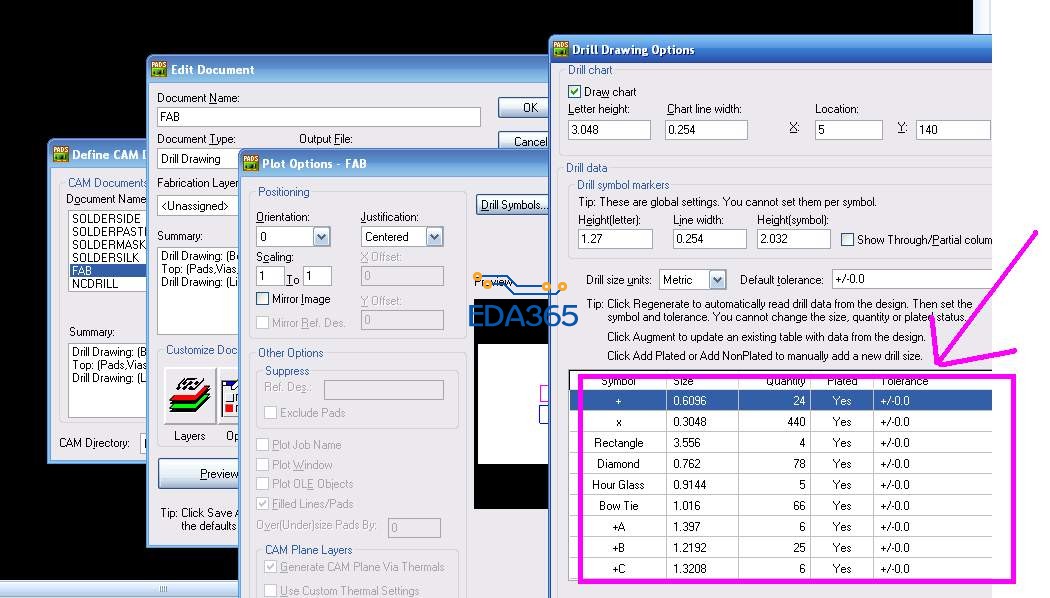Click the 1.016 size cell
This screenshot has width=1050, height=598.
[702, 506]
